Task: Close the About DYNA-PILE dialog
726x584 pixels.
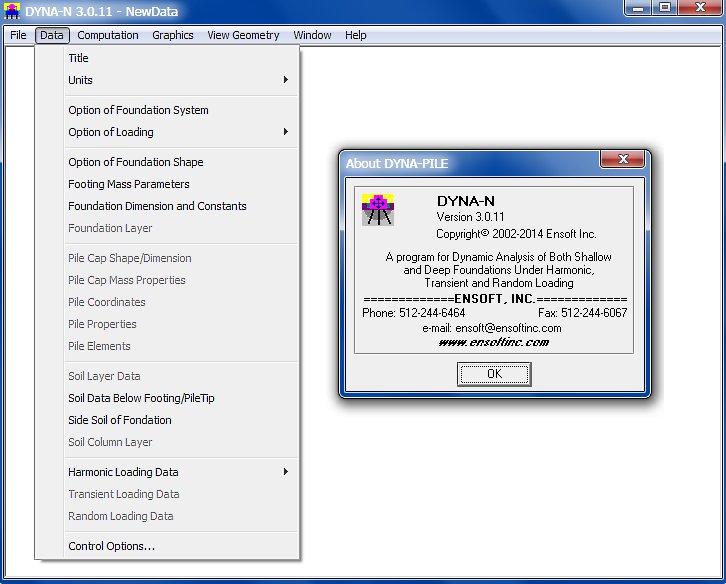Action: 622,159
